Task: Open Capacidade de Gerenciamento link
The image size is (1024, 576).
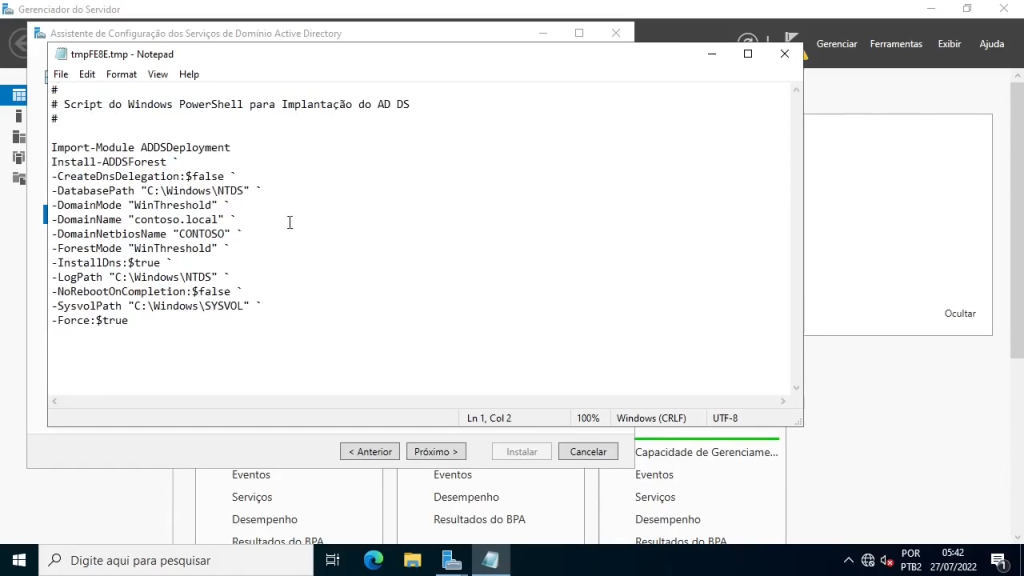Action: (707, 452)
